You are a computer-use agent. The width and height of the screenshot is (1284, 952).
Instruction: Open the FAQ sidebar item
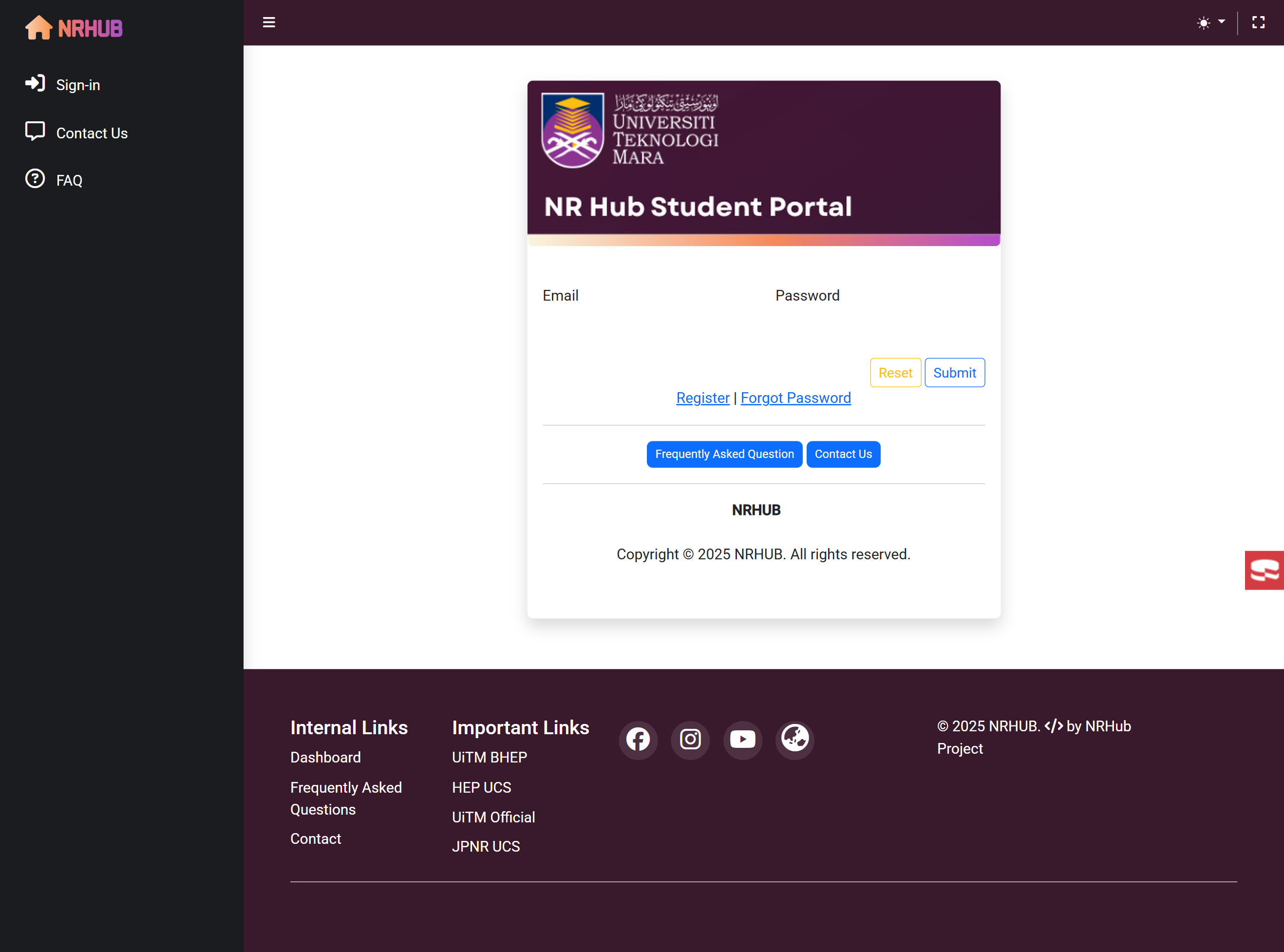click(x=69, y=180)
